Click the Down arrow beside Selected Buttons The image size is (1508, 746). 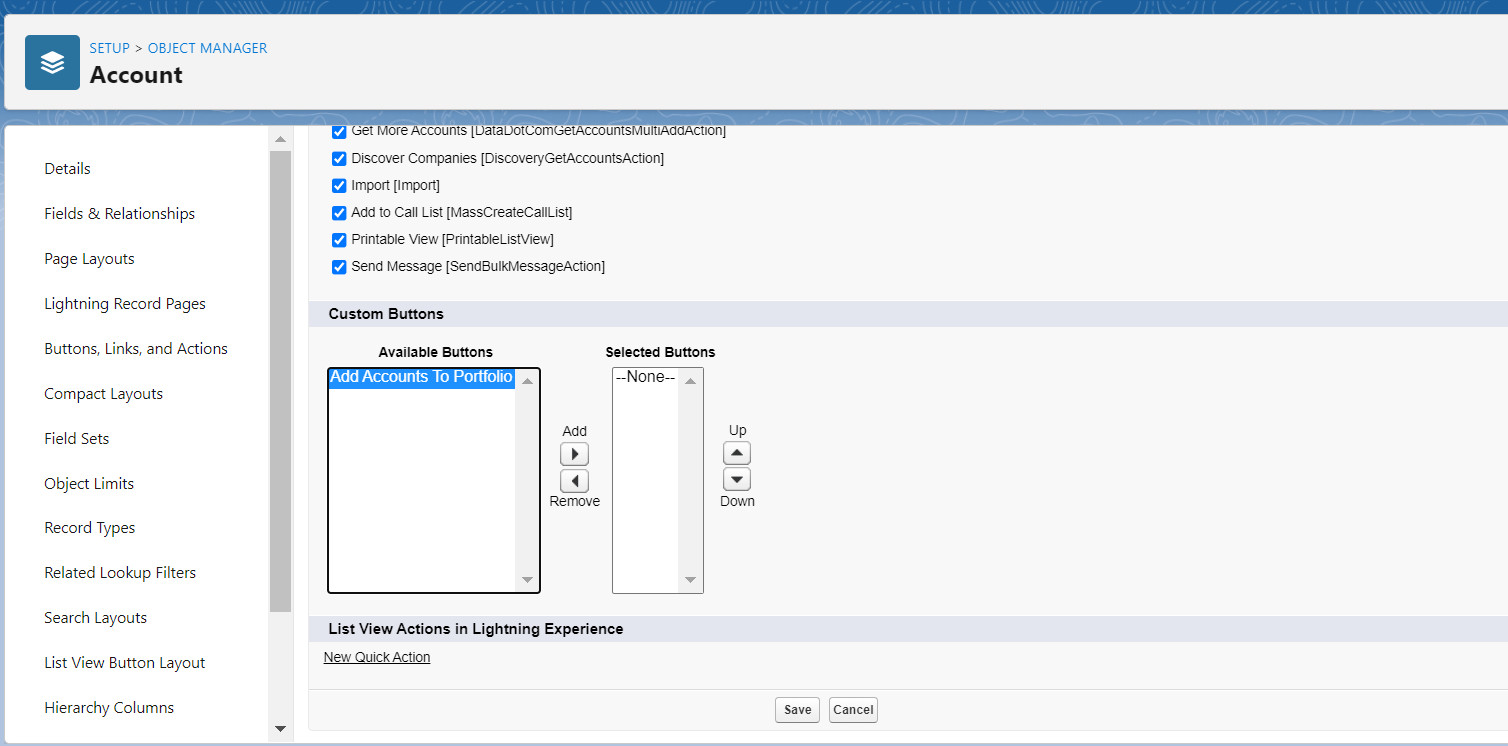(737, 479)
